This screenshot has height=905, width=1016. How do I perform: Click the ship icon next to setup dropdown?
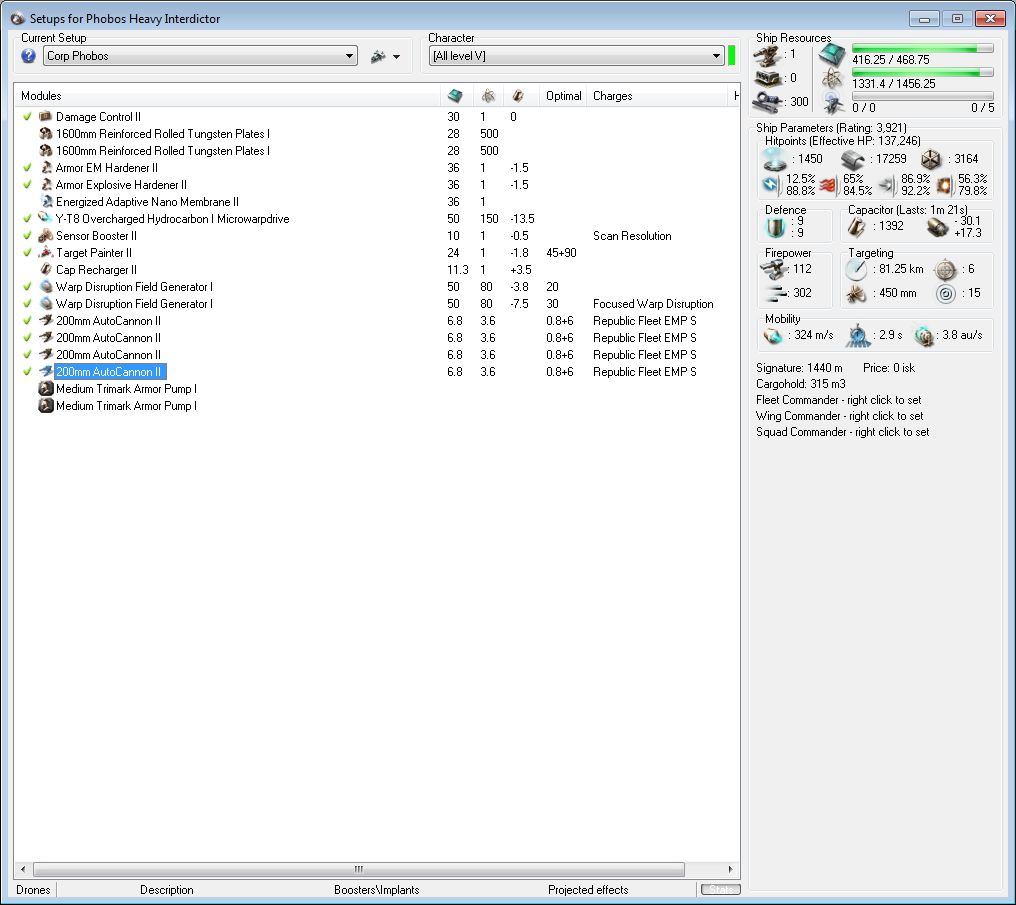pyautogui.click(x=378, y=57)
